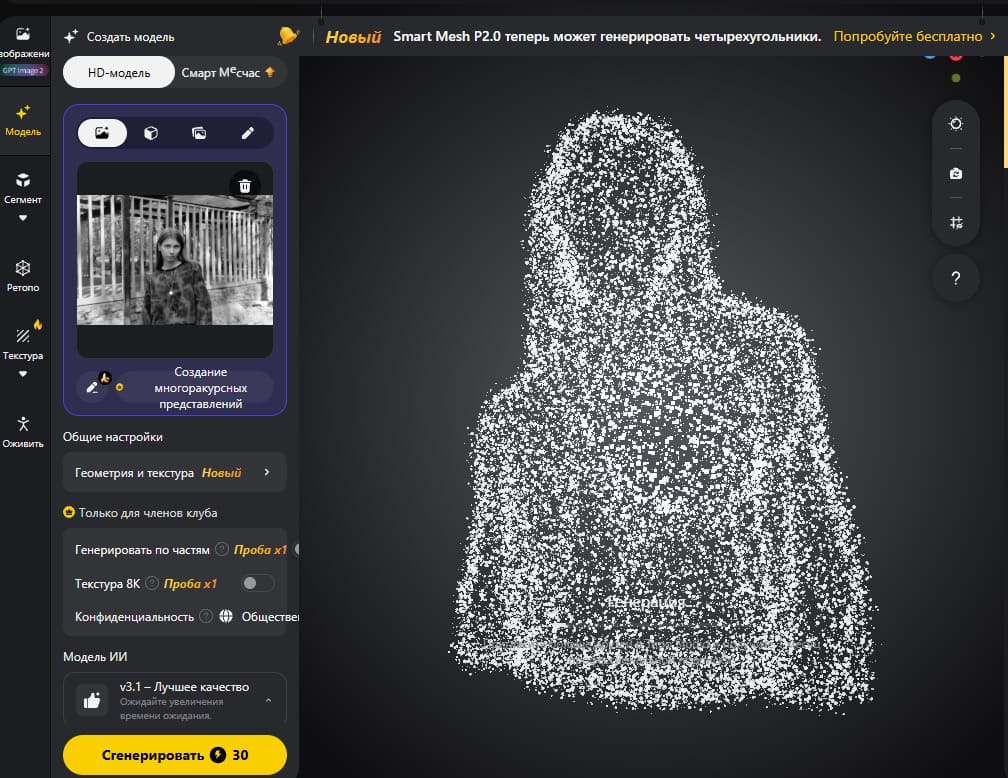
Task: Select the pencil text-prompt input mode
Action: (x=248, y=133)
